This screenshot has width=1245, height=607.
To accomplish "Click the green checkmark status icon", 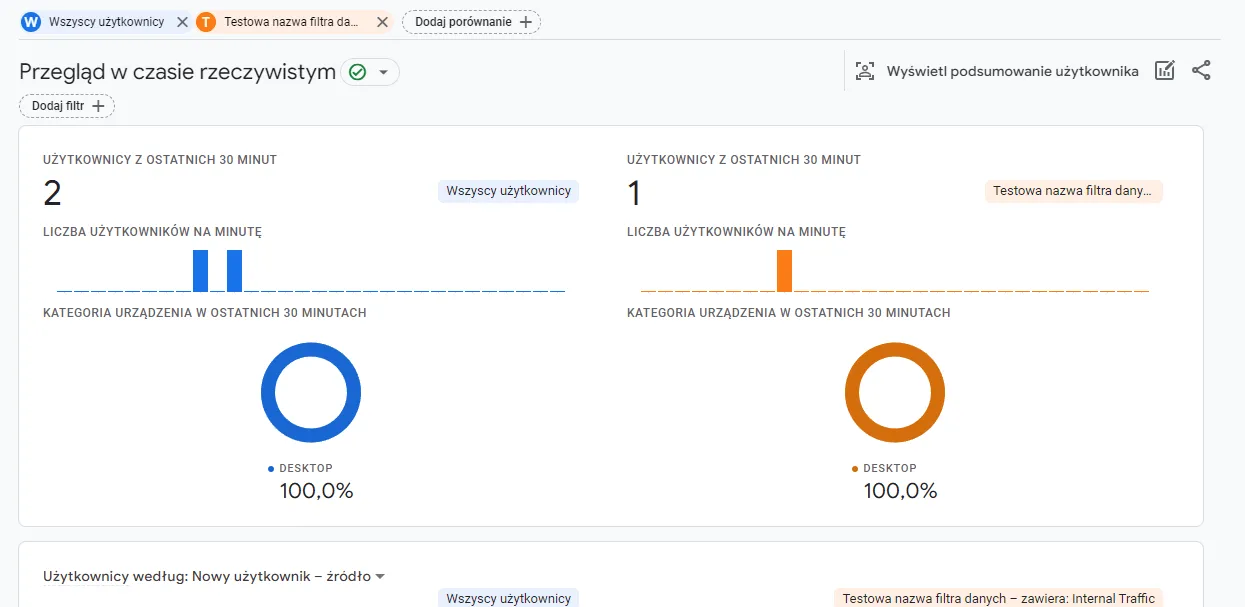I will (357, 72).
